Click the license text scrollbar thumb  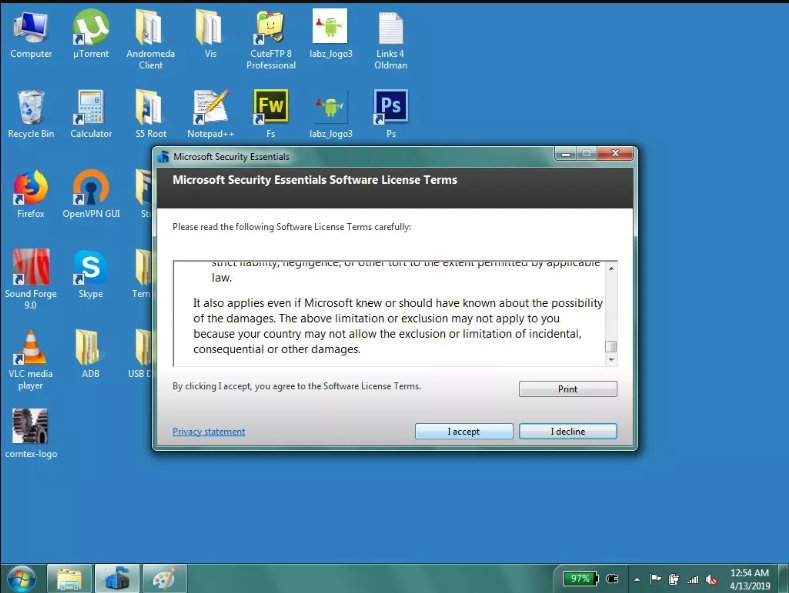[611, 347]
